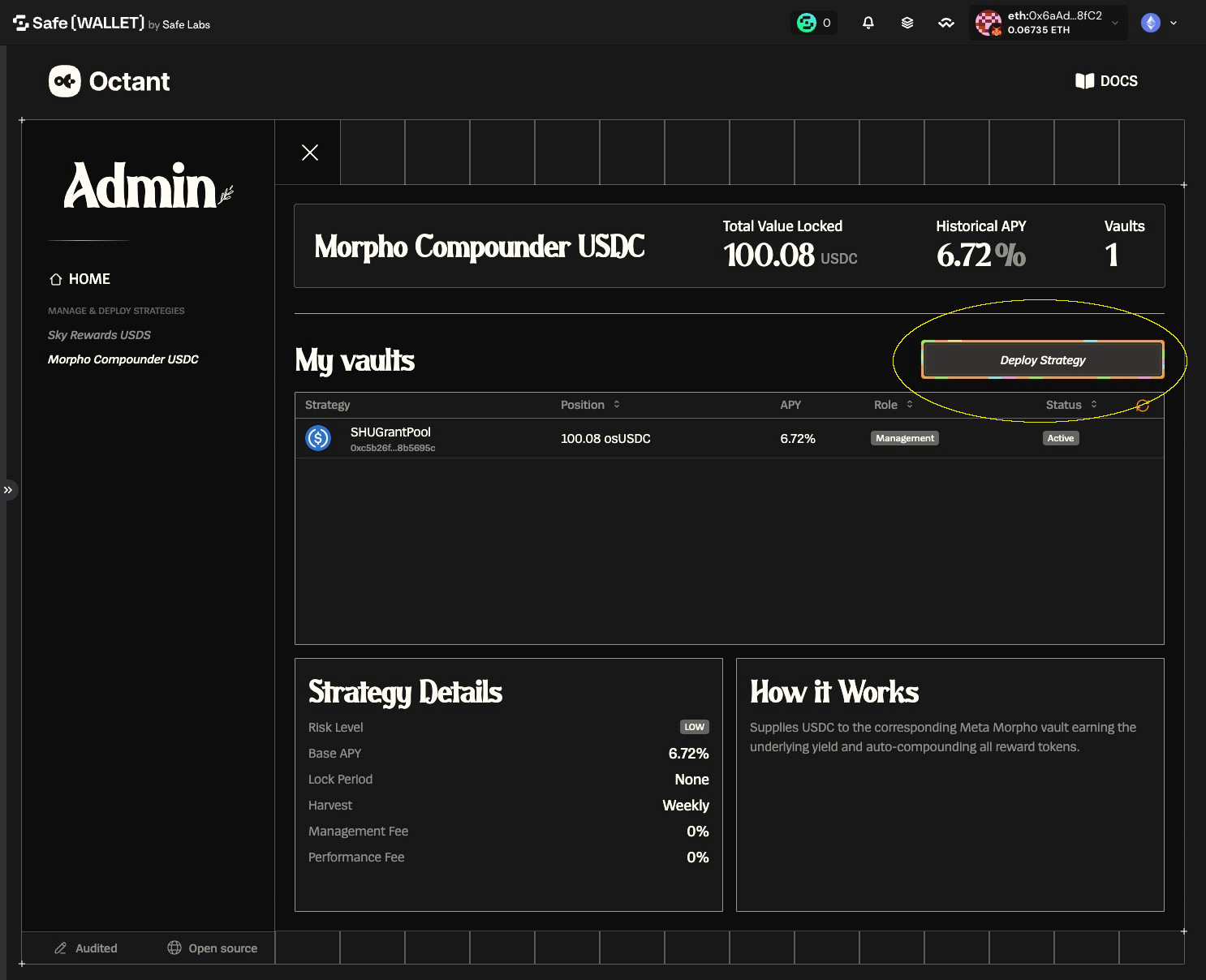Click the LOW risk level badge

pos(695,727)
